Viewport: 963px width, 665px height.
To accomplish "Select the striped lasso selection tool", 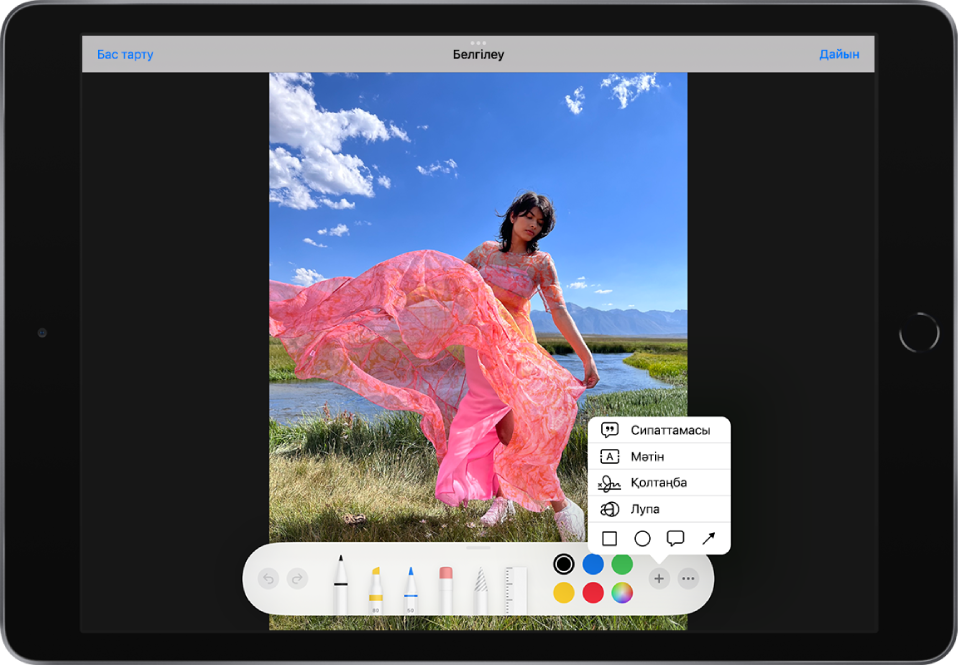I will 480,589.
